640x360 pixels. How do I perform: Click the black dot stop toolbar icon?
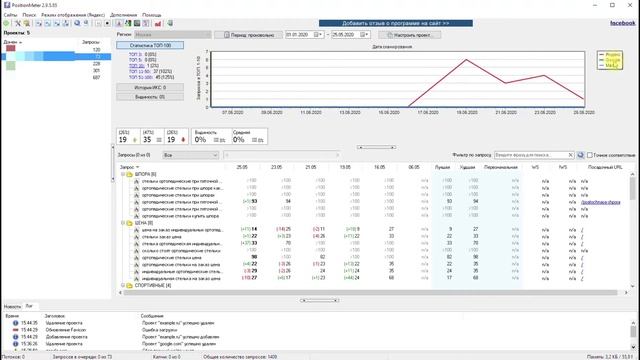[x=107, y=24]
